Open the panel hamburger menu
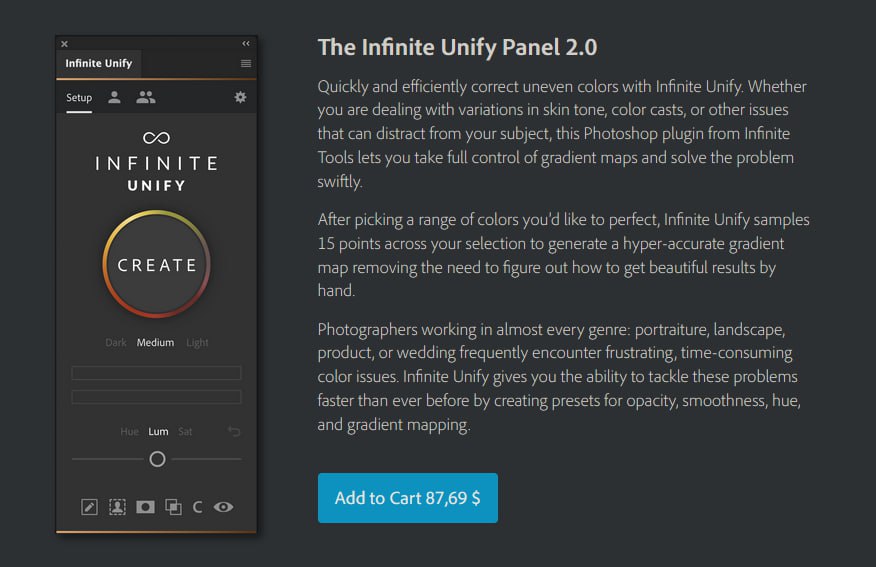Image resolution: width=876 pixels, height=567 pixels. pos(246,63)
